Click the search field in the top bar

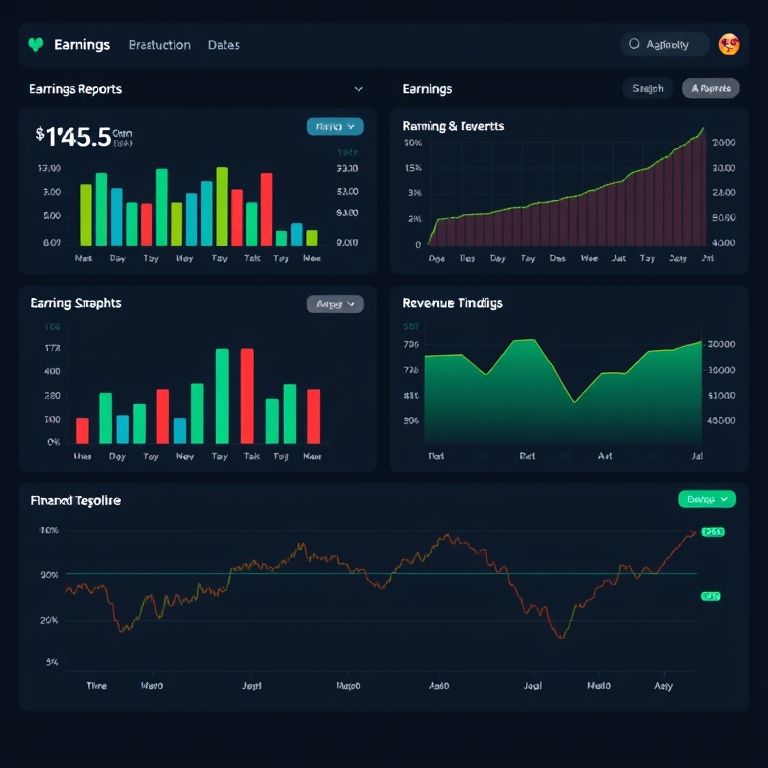coord(666,44)
